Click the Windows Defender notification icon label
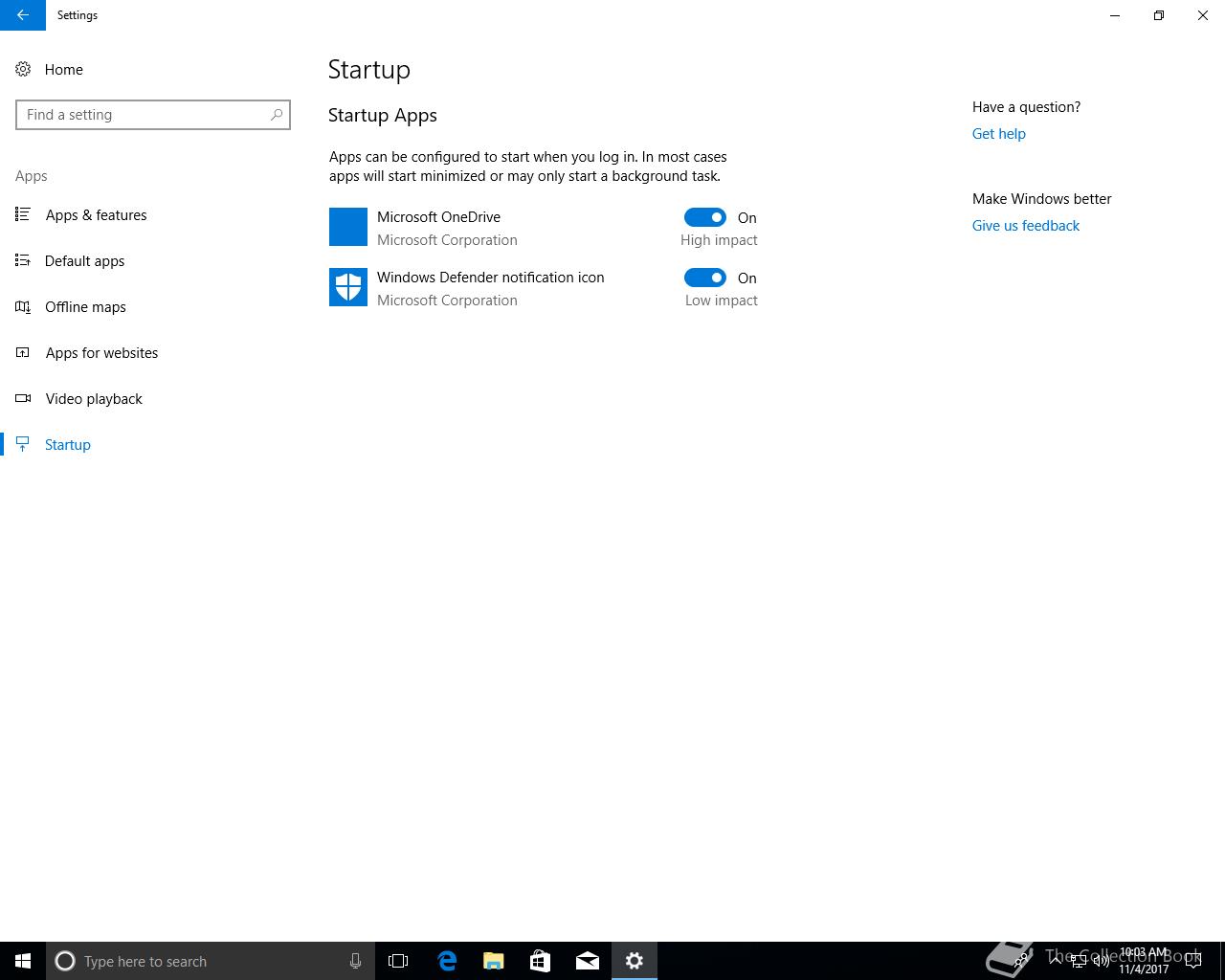Image resolution: width=1225 pixels, height=980 pixels. click(x=490, y=278)
